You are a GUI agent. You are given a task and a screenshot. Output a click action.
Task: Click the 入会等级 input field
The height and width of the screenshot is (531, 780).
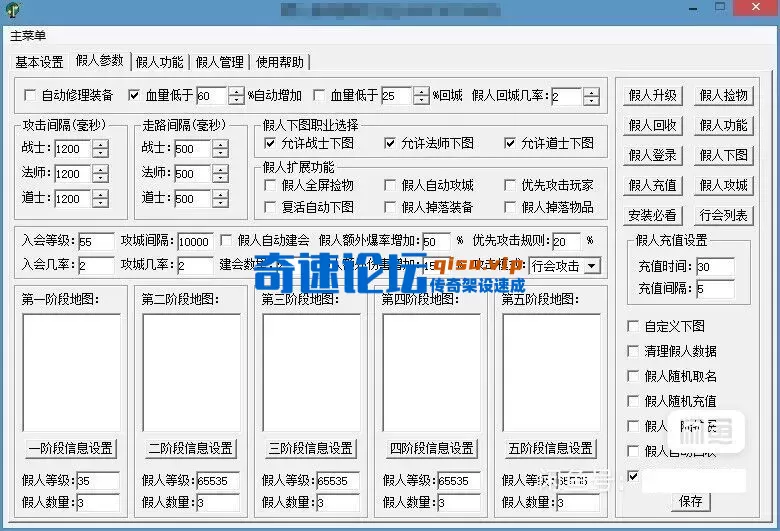[97, 242]
